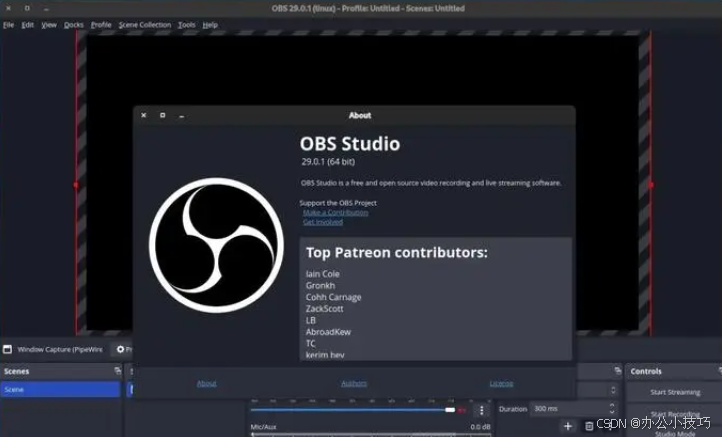Pop out the Scenes dock panel

pos(117,371)
